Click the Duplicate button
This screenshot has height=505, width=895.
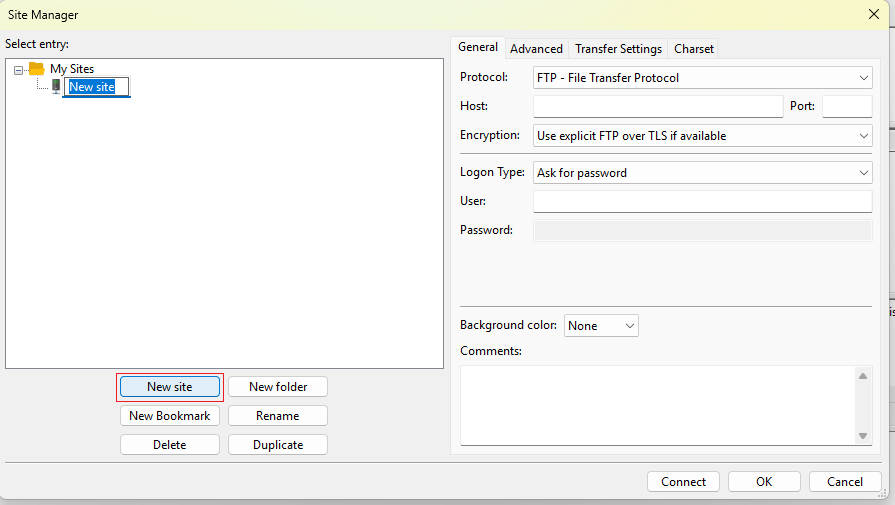(278, 445)
